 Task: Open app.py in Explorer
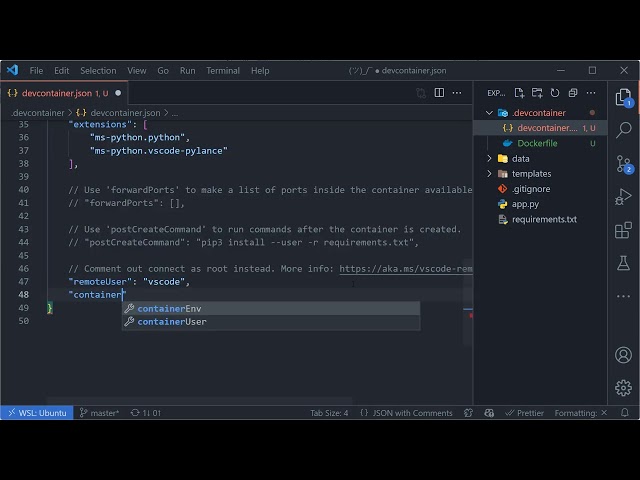point(540,204)
